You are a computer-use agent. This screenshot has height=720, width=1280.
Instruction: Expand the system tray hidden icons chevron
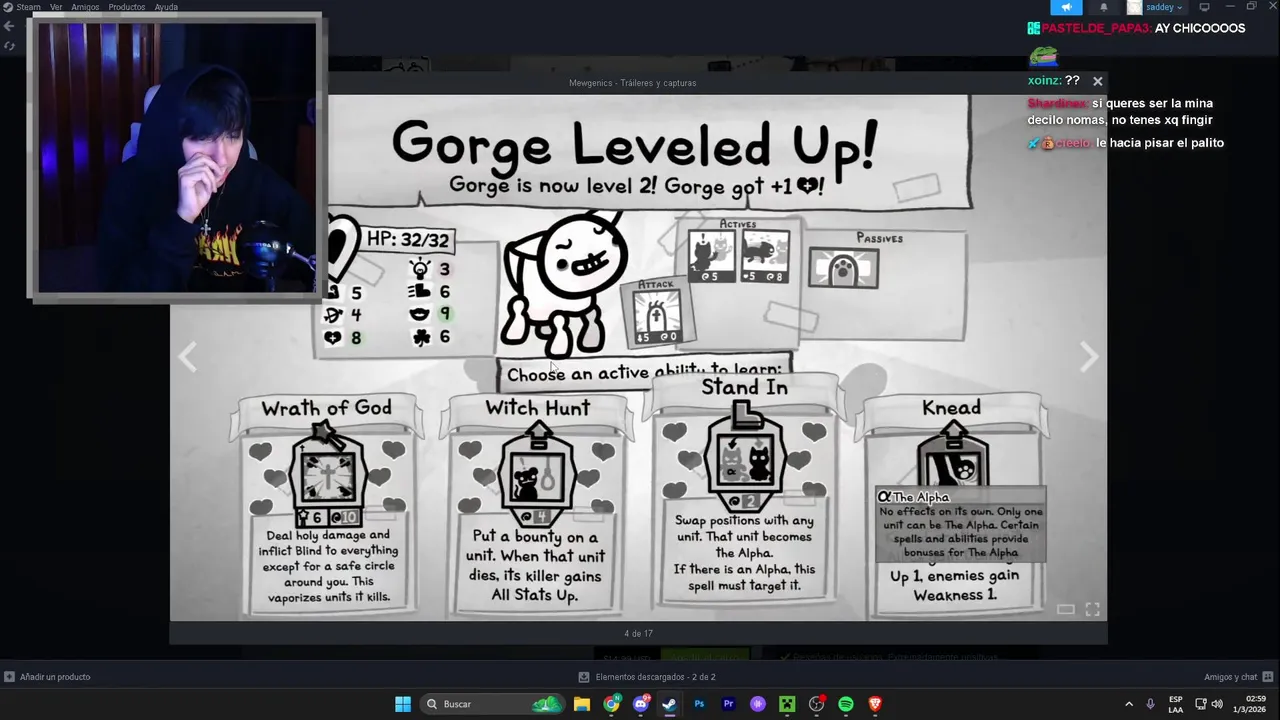coord(1129,704)
